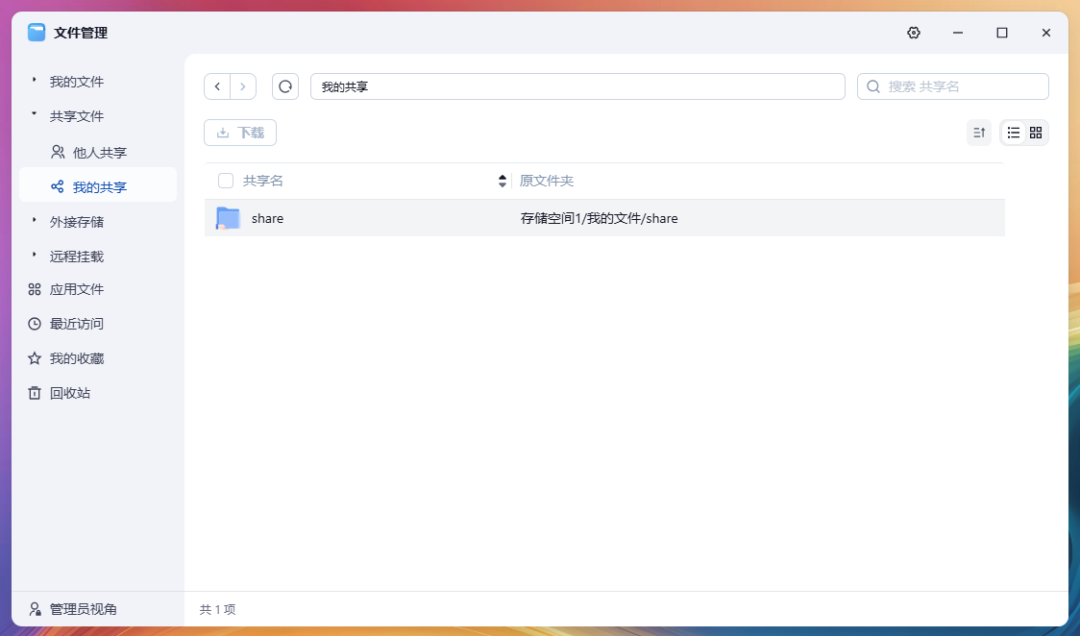Image resolution: width=1080 pixels, height=636 pixels.
Task: Click the 共享名 column header
Action: coord(262,181)
